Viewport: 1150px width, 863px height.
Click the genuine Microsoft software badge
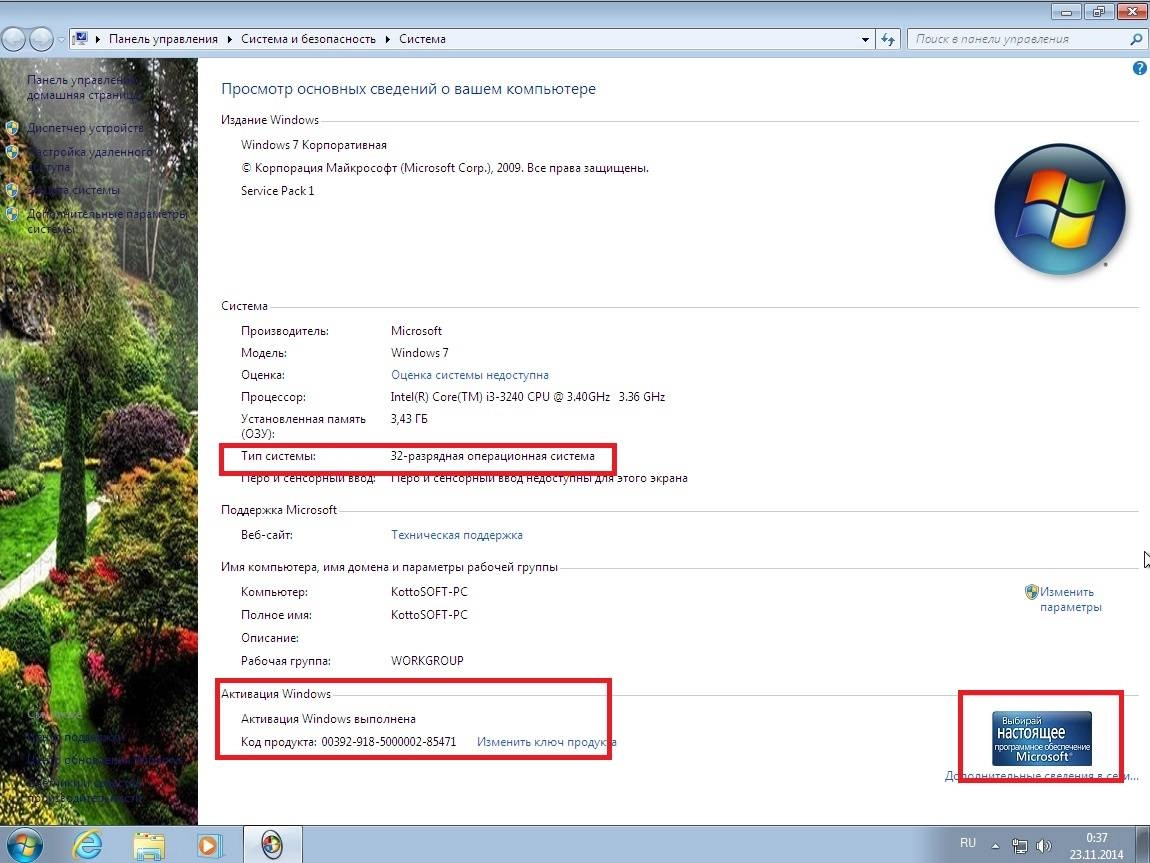tap(1041, 738)
